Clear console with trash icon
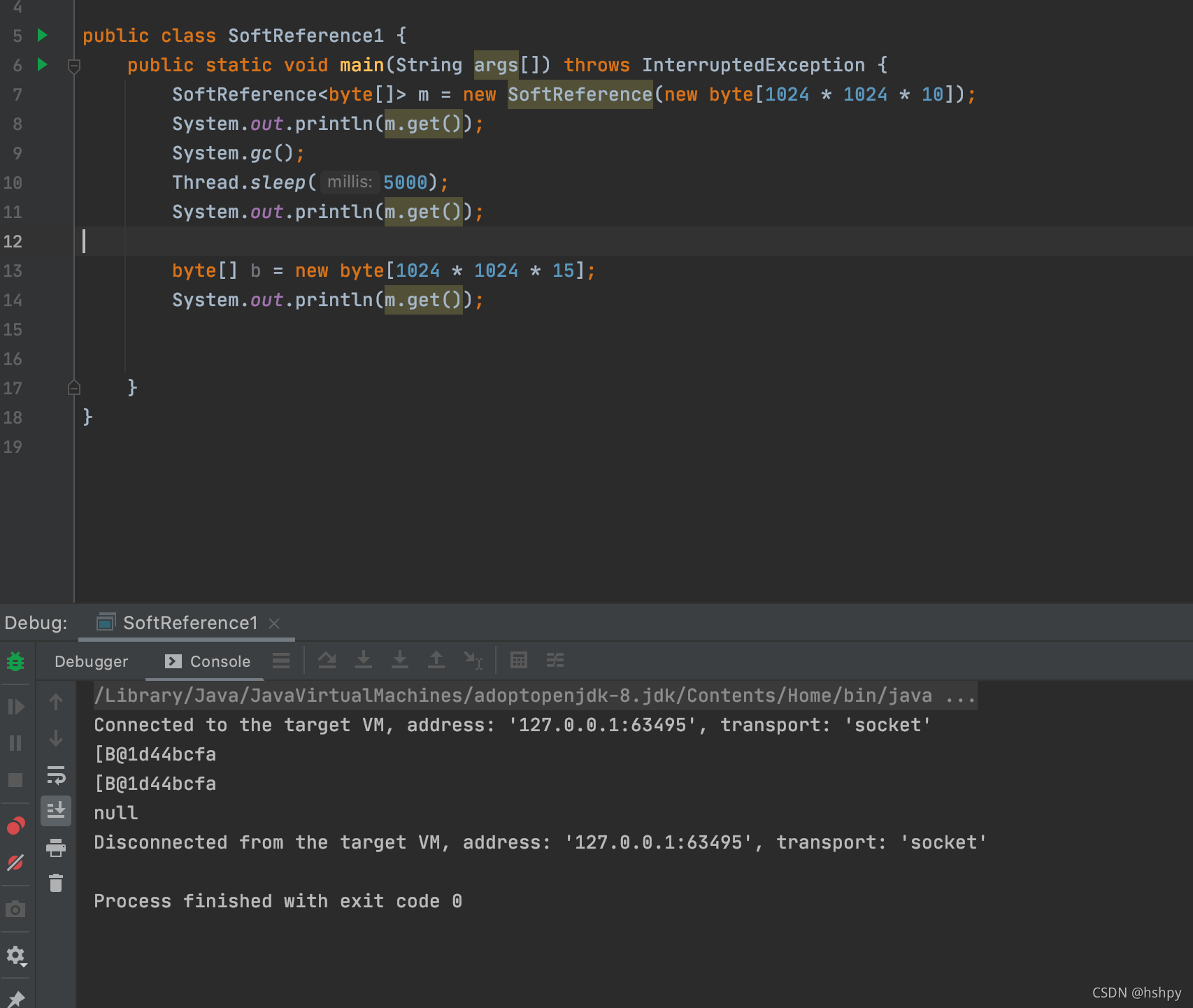 coord(56,884)
